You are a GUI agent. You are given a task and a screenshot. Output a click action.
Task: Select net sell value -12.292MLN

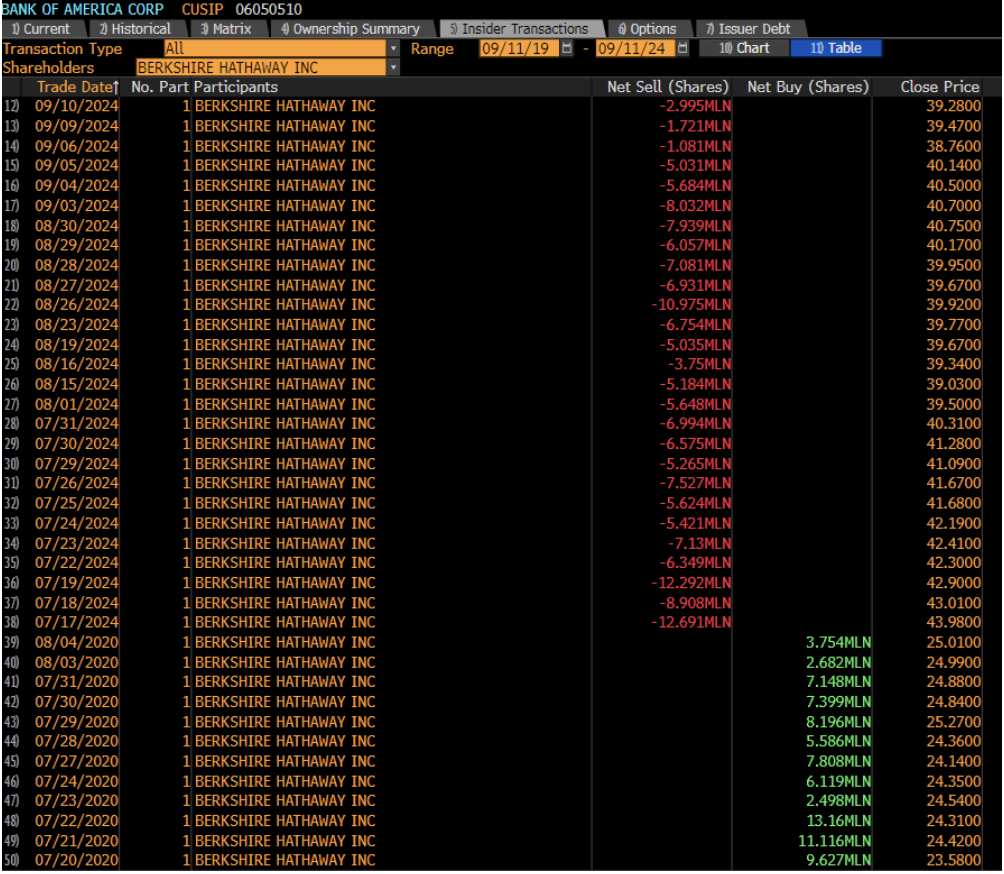pos(692,583)
